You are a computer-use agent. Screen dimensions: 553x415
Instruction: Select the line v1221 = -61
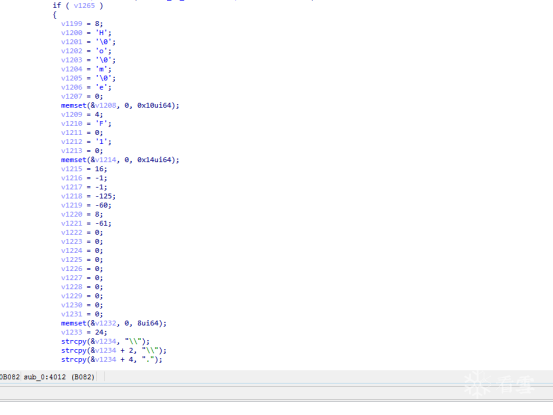86,224
